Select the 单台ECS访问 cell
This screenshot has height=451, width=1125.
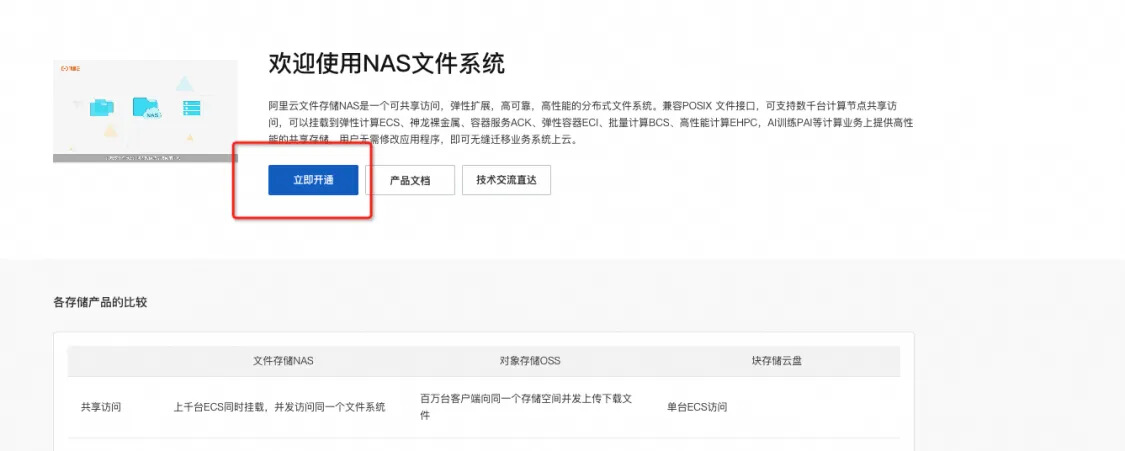(x=697, y=407)
